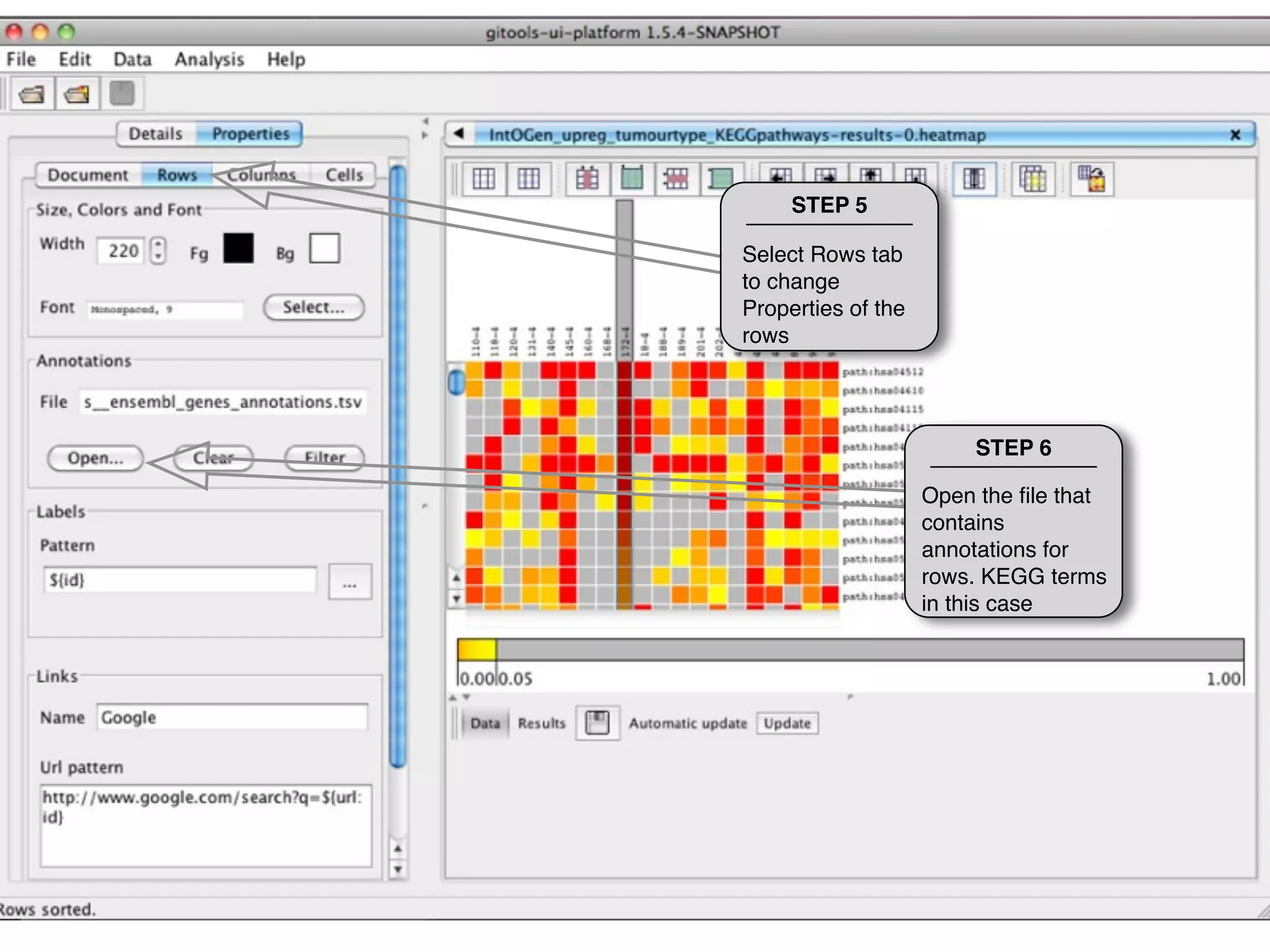This screenshot has height=952, width=1270.
Task: Click the sort-by-column arrow icon
Action: tap(974, 179)
